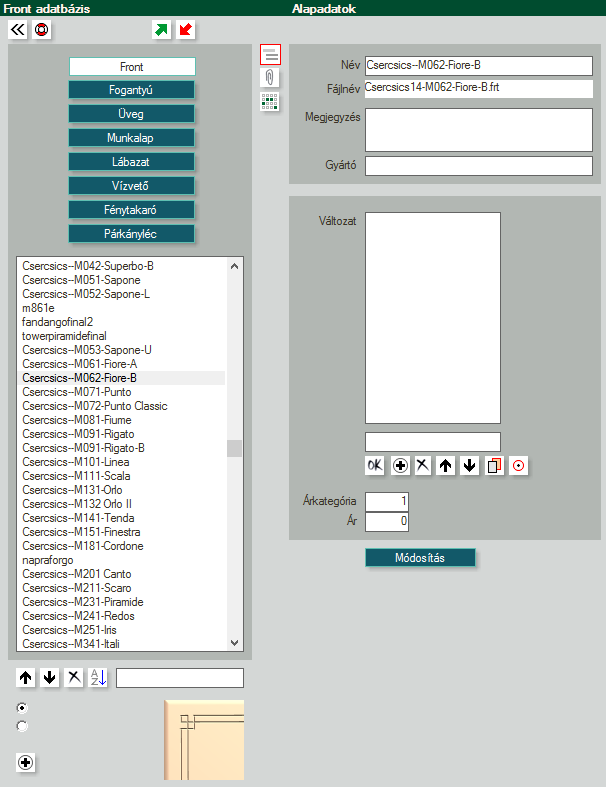Switch to the Fogantyú category
This screenshot has width=606, height=787.
tap(132, 90)
